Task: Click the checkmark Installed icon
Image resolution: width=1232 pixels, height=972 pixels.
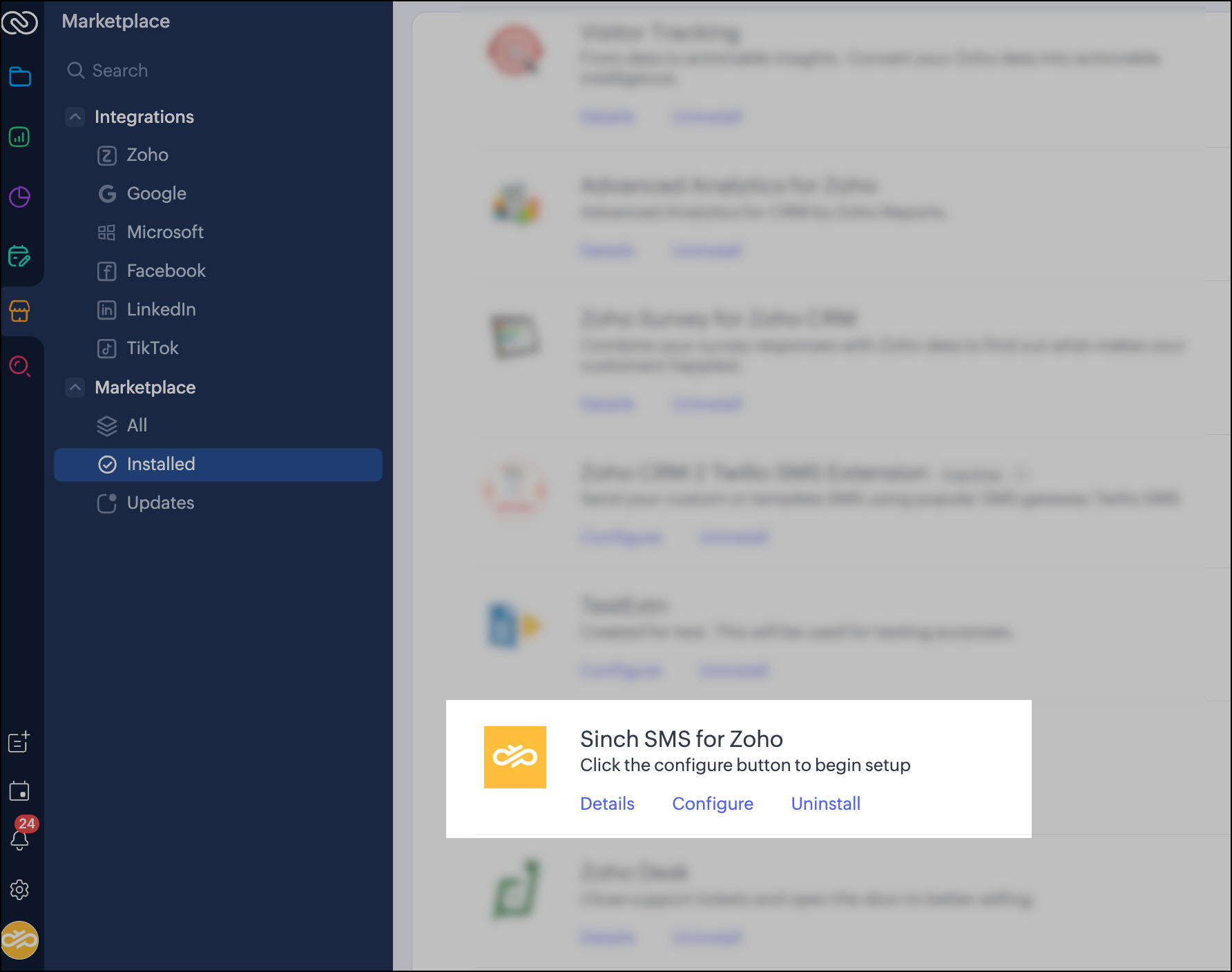Action: (x=107, y=465)
